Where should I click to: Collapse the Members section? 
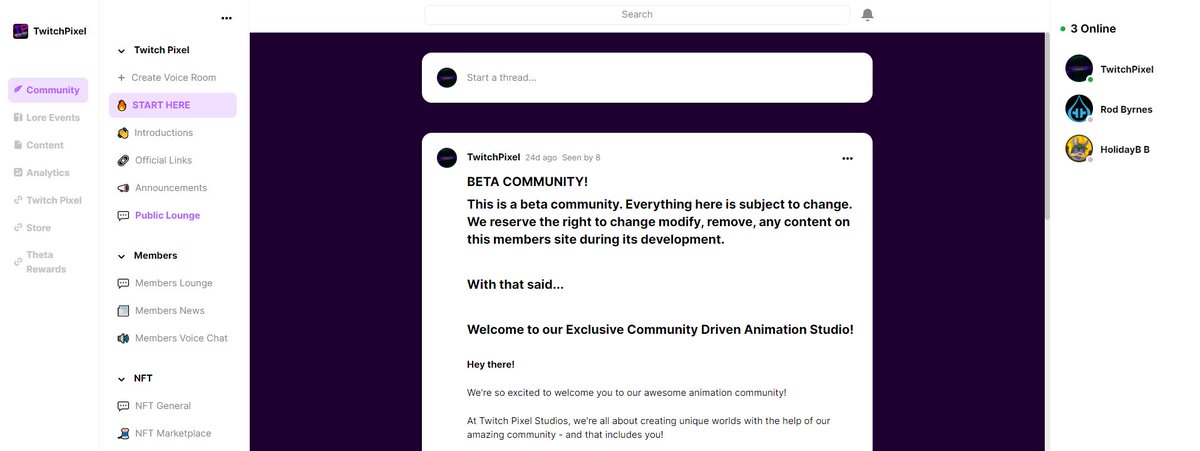122,256
